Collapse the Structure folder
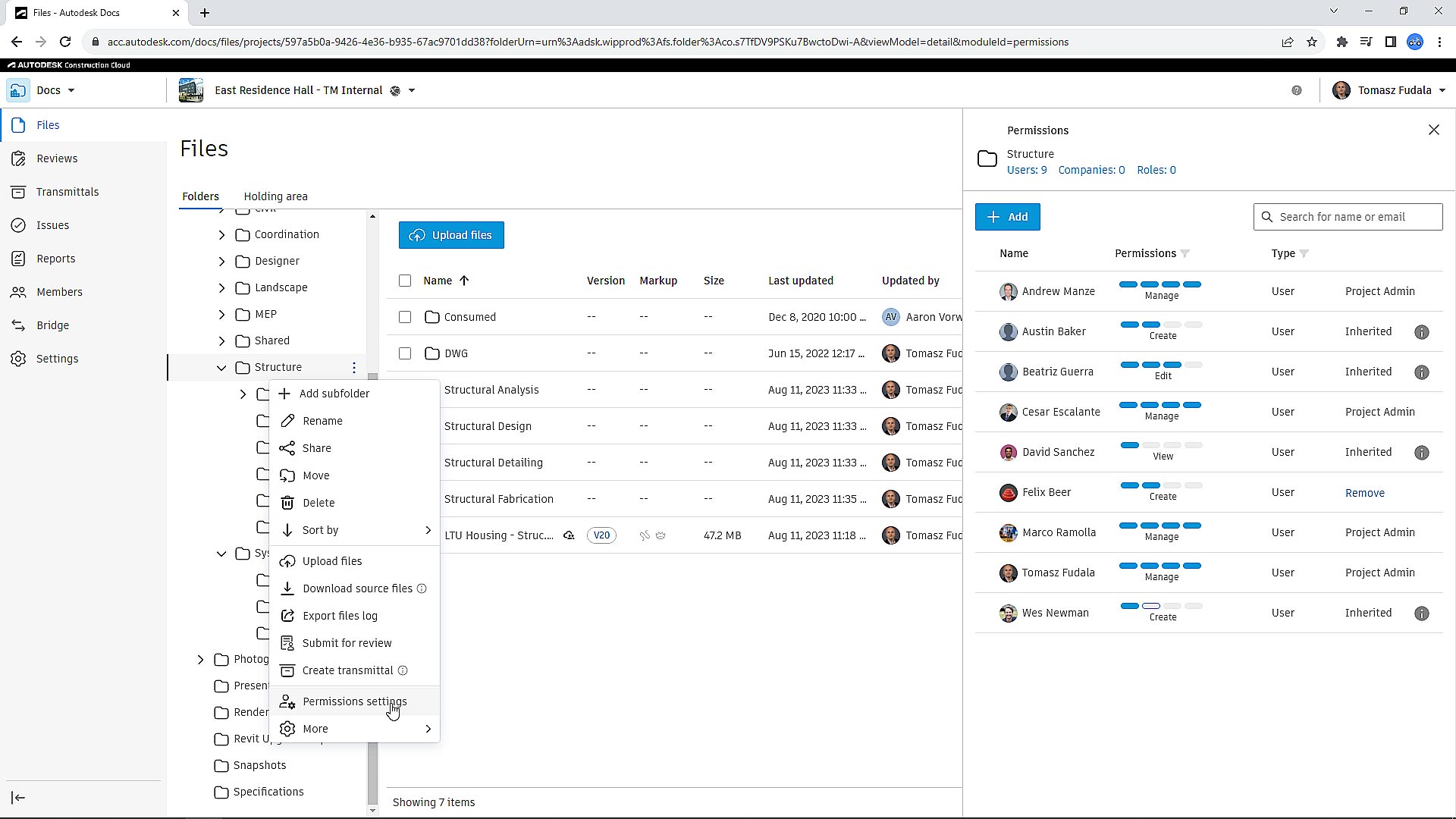 pyautogui.click(x=221, y=368)
